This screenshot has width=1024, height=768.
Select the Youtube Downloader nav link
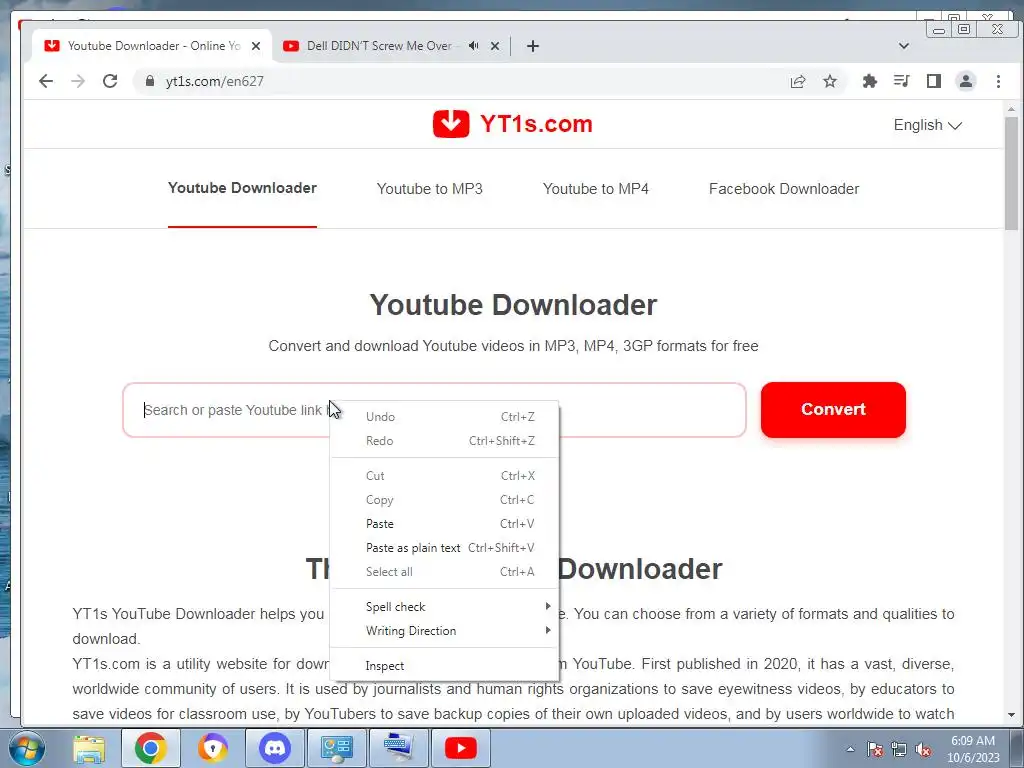coord(242,188)
